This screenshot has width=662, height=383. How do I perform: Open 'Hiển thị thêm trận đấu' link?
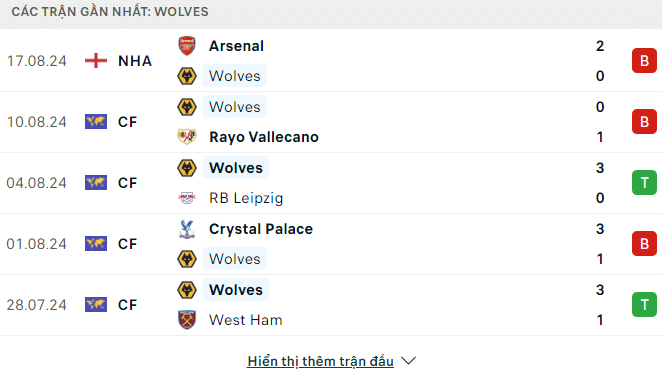320,361
